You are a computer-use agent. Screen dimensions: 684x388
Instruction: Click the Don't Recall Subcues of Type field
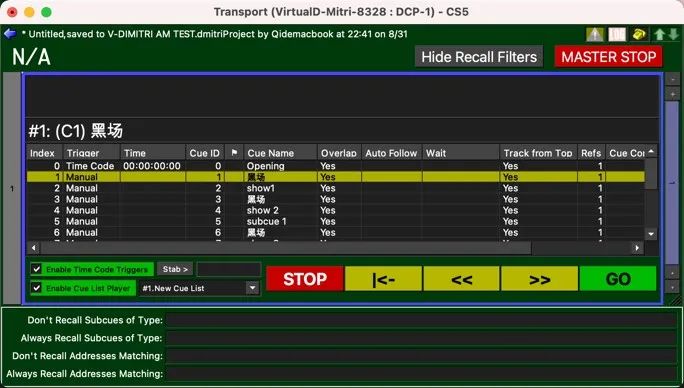pos(421,320)
